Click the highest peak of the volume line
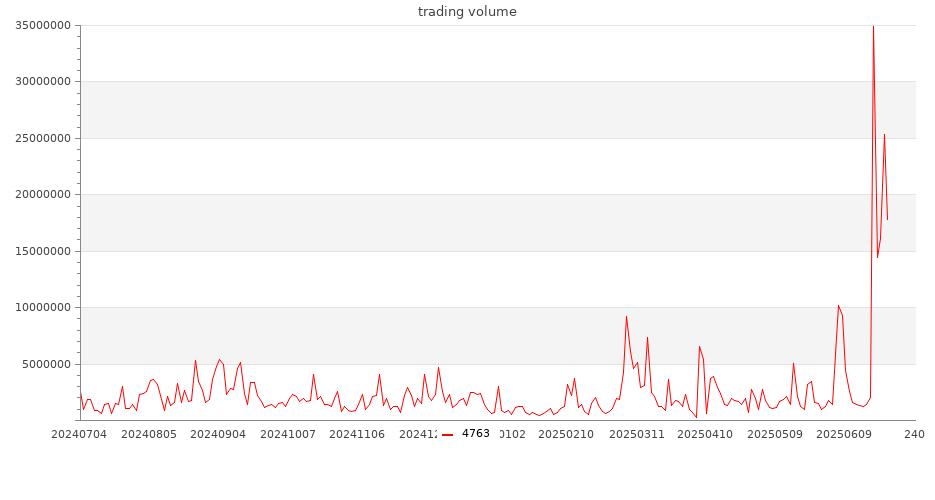The height and width of the screenshot is (500, 935). tap(873, 27)
